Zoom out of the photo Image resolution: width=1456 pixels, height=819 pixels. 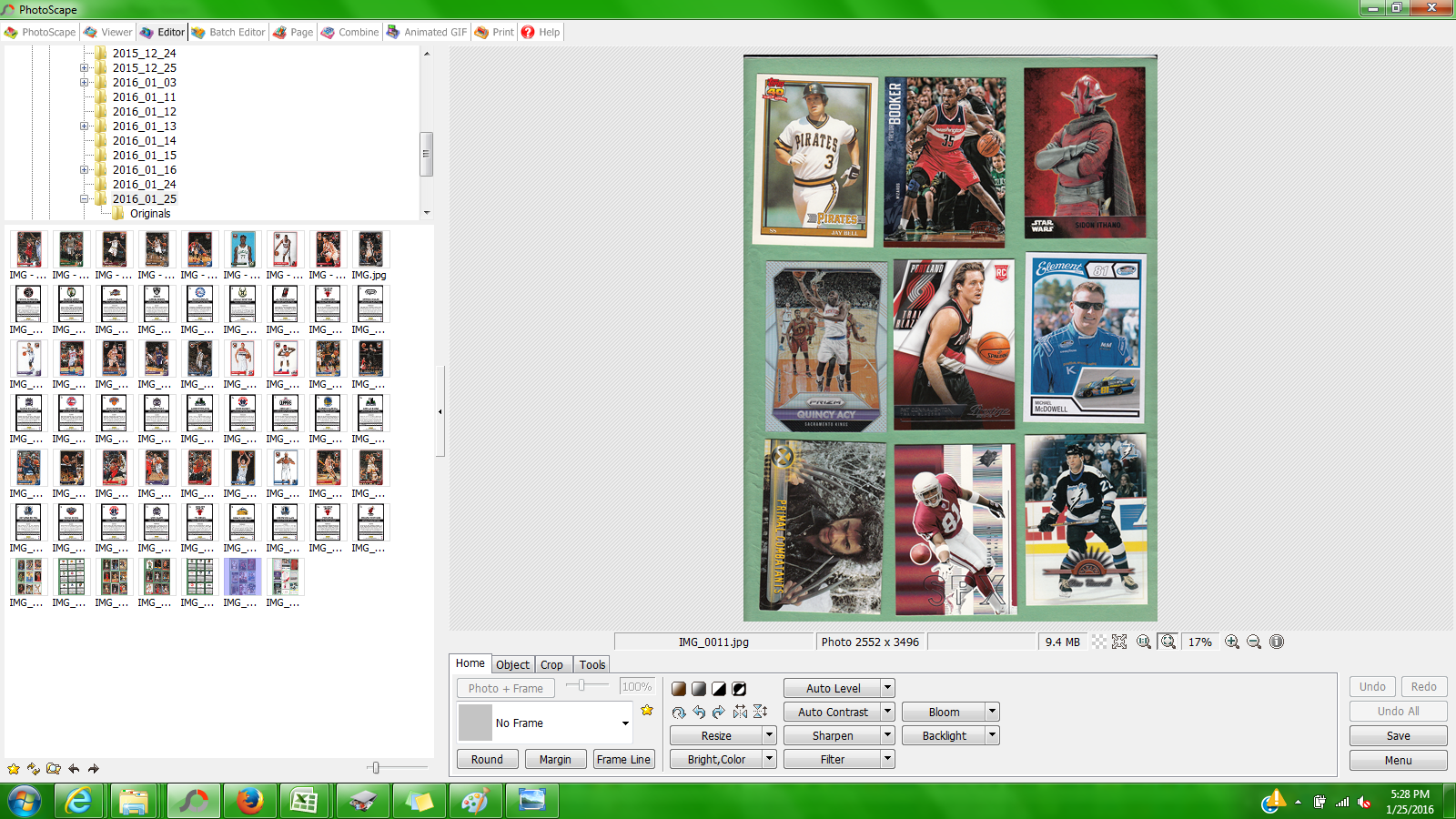[1254, 642]
